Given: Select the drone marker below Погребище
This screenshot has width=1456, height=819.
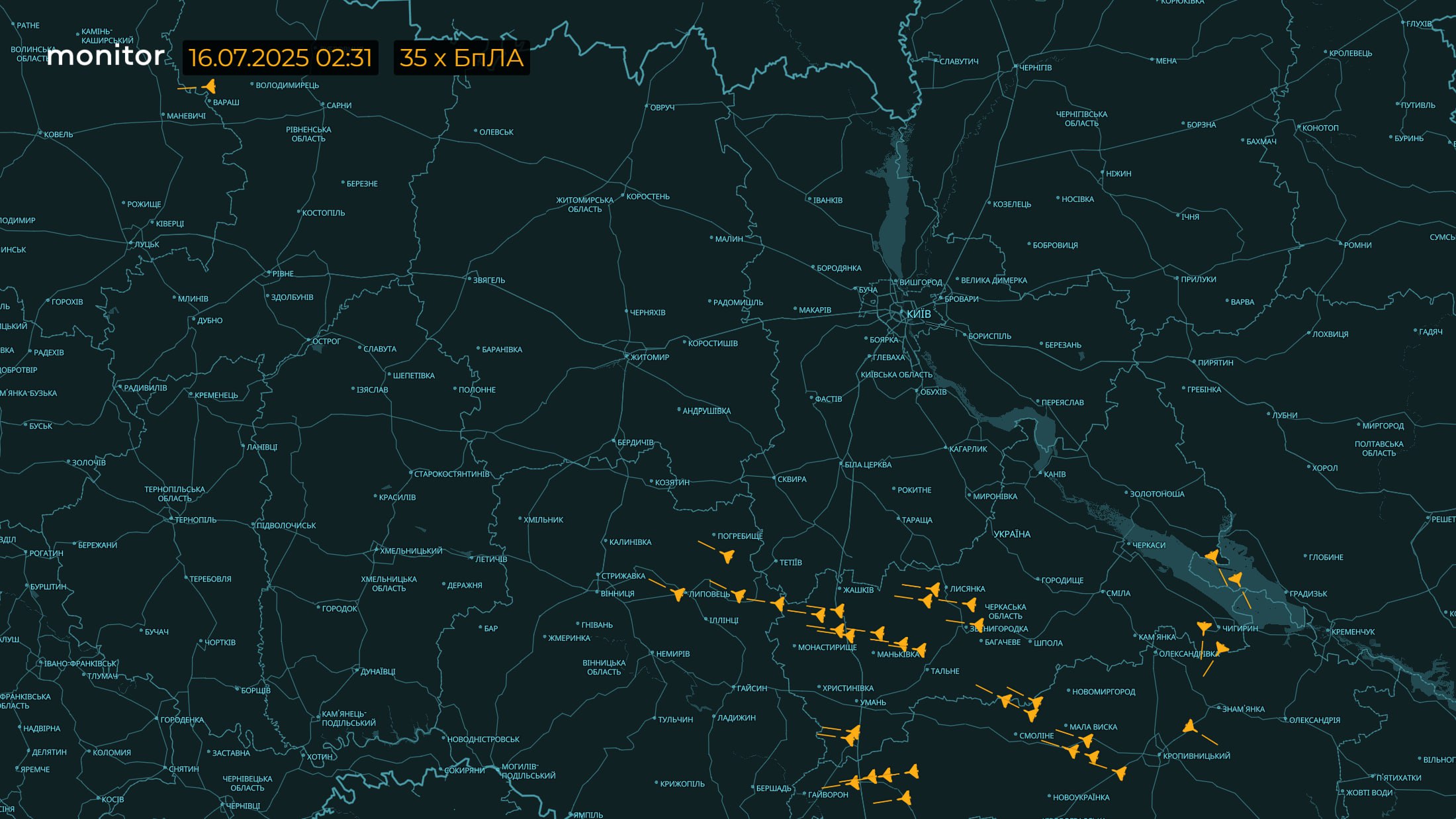Looking at the screenshot, I should tap(727, 555).
